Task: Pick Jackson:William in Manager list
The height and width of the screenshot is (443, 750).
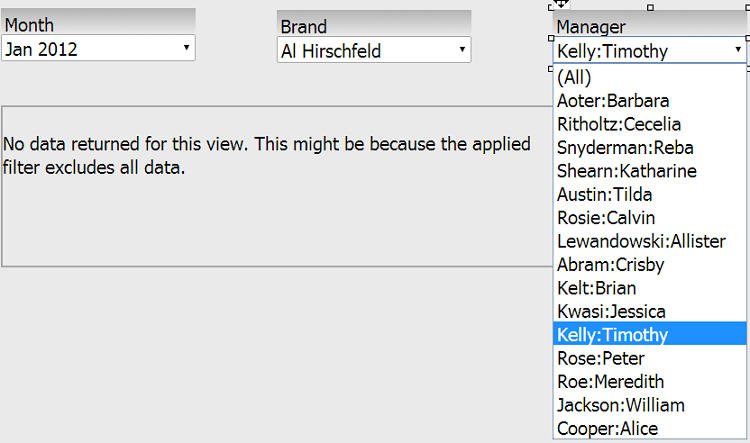Action: click(x=621, y=405)
